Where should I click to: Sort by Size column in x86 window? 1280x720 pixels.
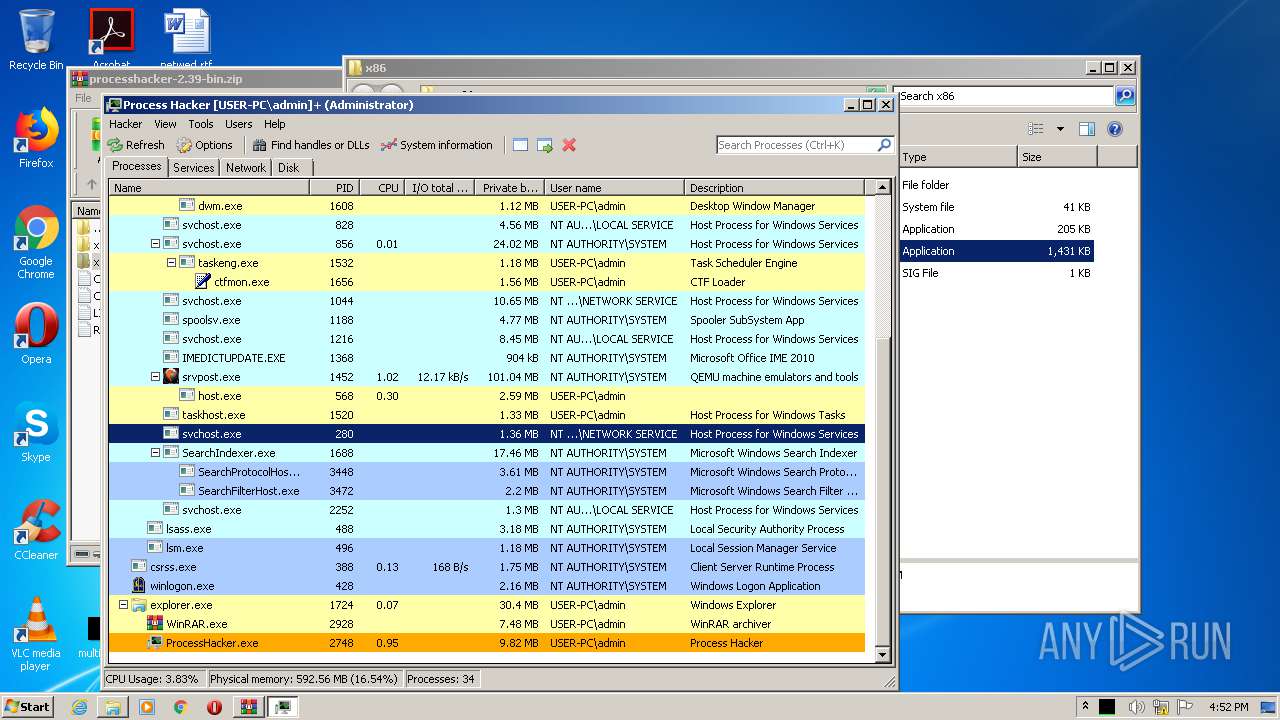1057,157
